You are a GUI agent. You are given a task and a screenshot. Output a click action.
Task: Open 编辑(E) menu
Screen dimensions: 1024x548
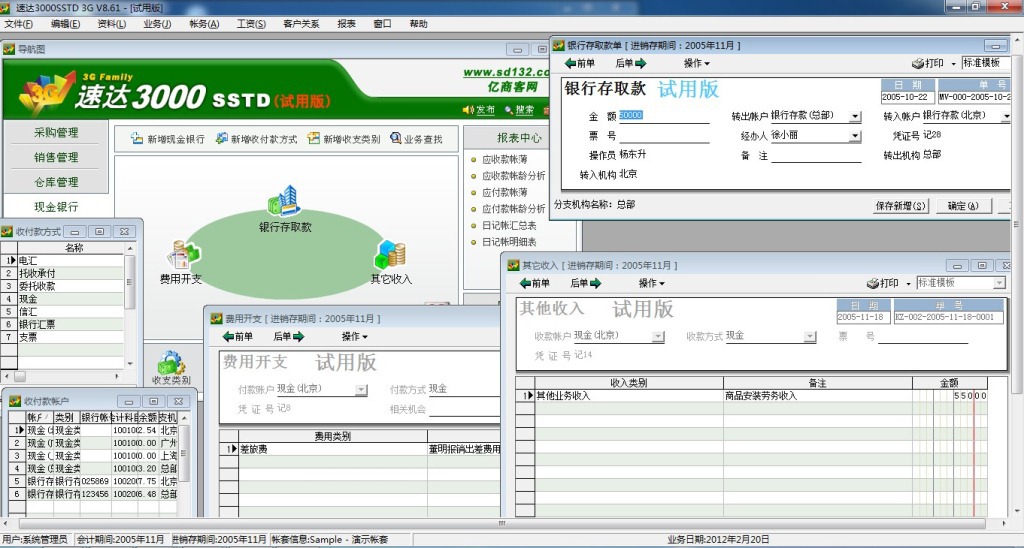(x=65, y=24)
